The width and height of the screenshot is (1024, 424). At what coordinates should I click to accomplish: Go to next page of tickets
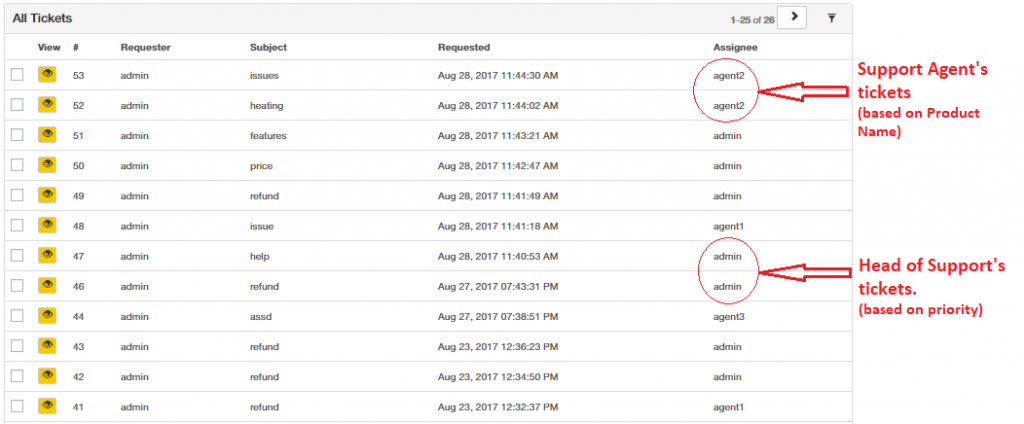pyautogui.click(x=794, y=18)
